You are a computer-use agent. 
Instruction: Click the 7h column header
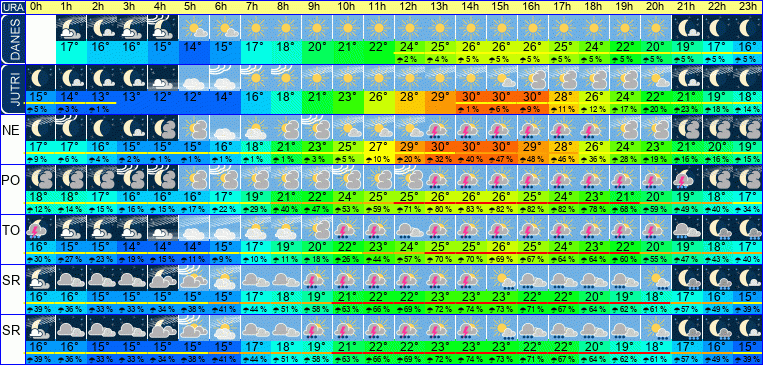pyautogui.click(x=253, y=7)
